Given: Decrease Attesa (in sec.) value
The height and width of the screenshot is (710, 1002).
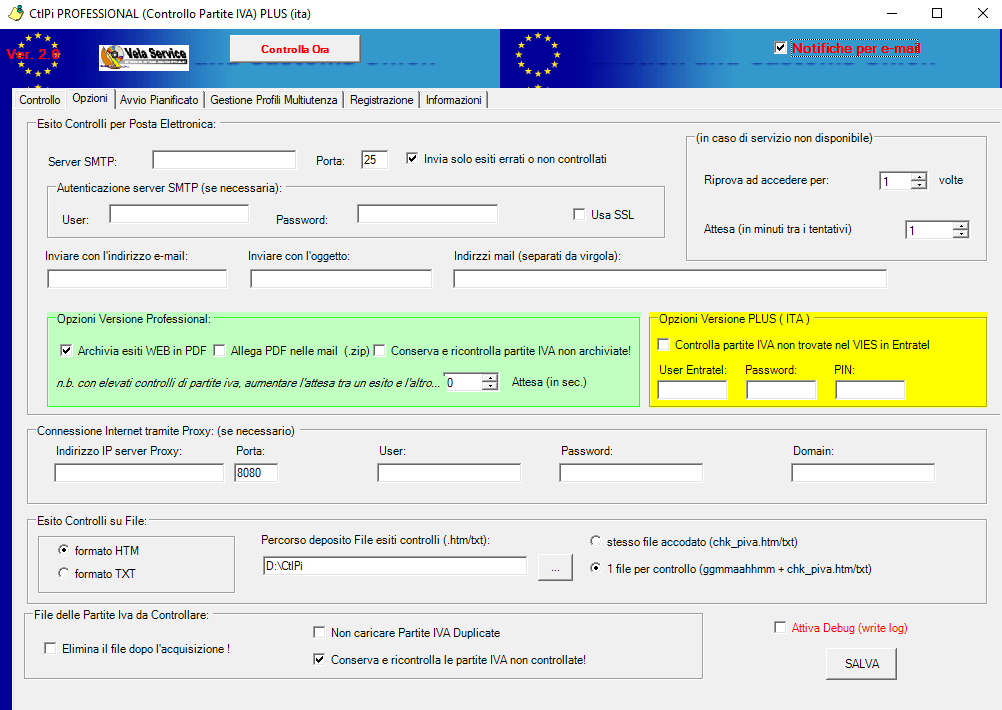Looking at the screenshot, I should (490, 387).
